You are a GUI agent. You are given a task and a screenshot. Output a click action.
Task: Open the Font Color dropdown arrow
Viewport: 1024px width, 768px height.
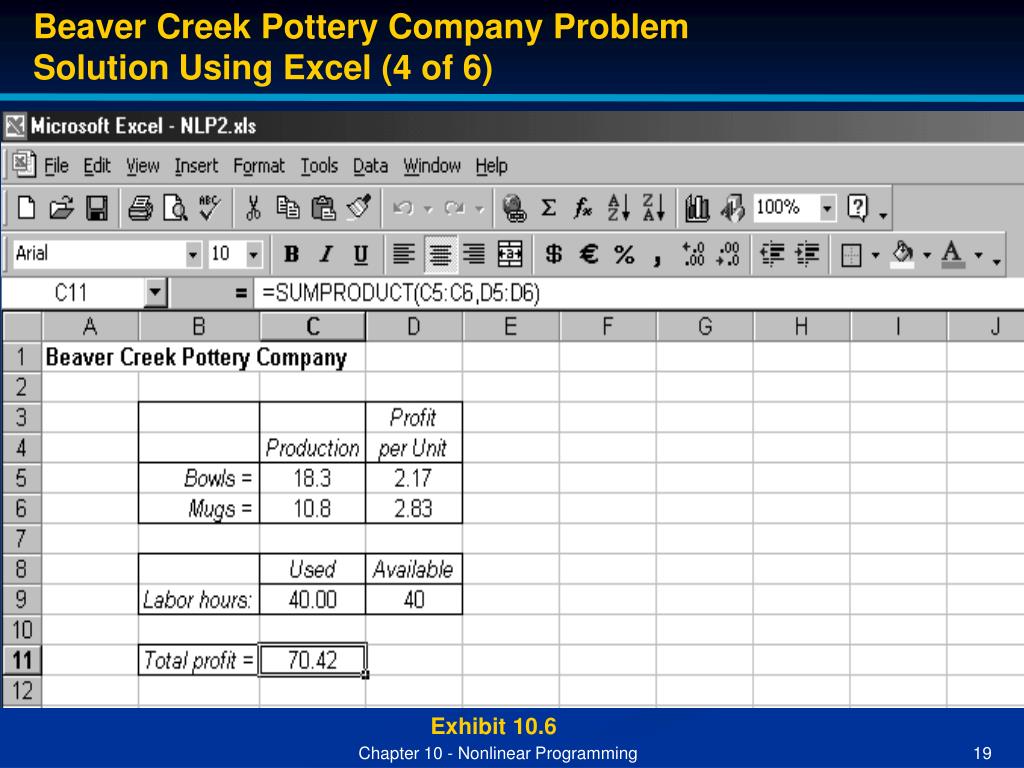(x=978, y=255)
